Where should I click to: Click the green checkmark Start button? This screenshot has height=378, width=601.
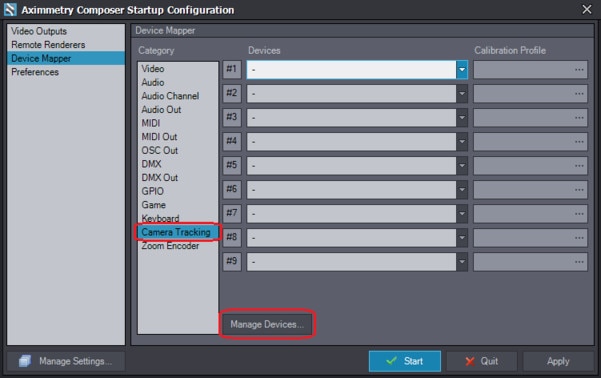[x=405, y=361]
